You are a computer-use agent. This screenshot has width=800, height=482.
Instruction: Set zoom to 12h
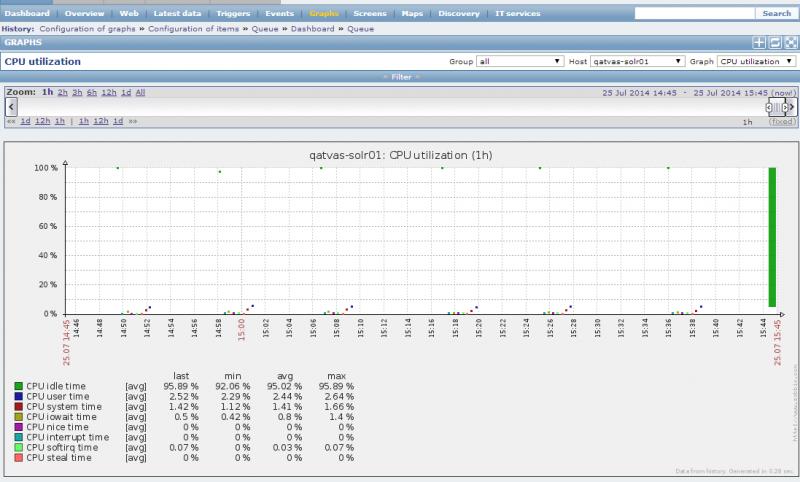[x=109, y=92]
